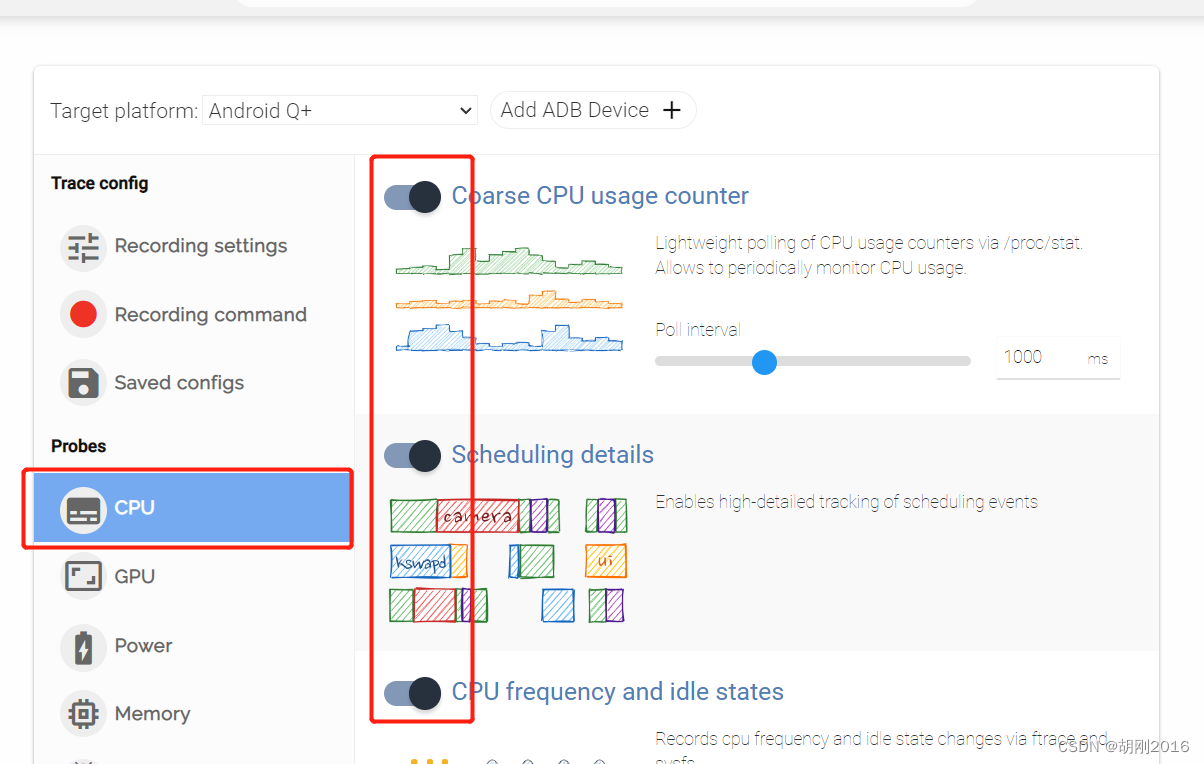Click the Poll interval slider handle

[x=764, y=362]
